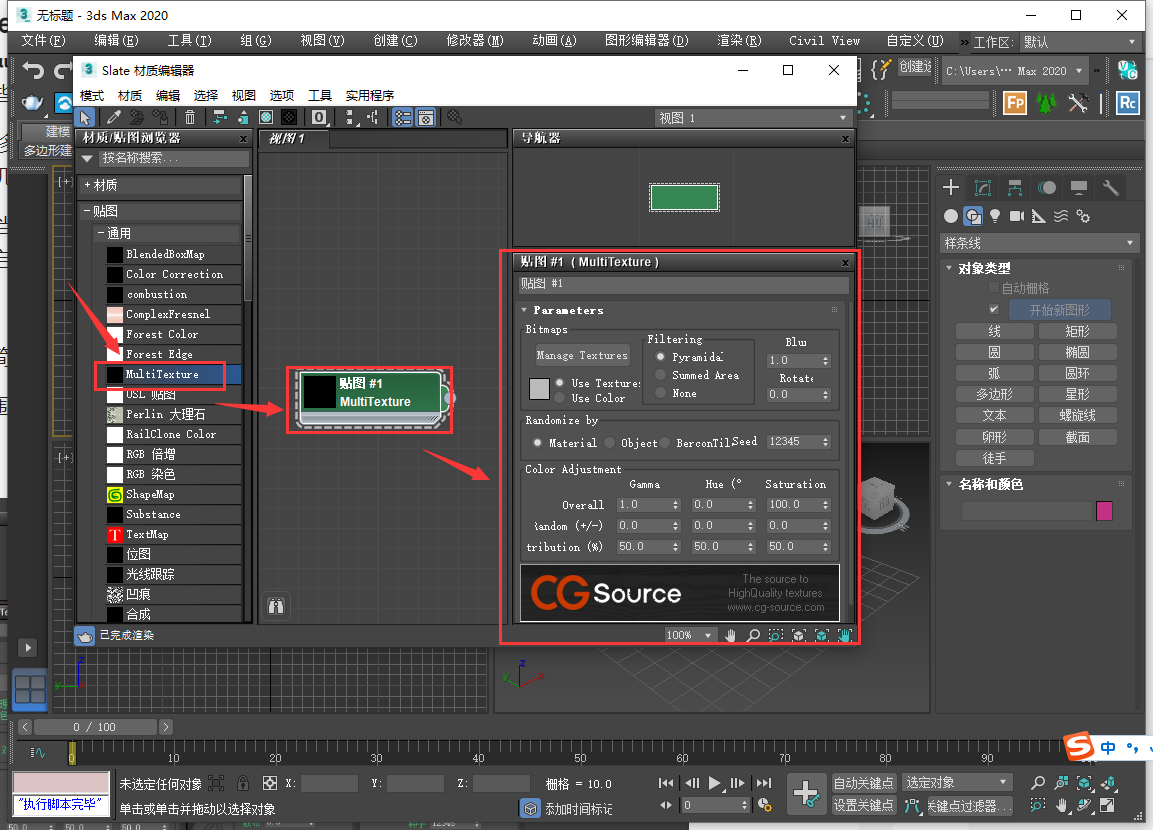Select the Cameras creation icon
The height and width of the screenshot is (830, 1153).
coord(1016,215)
